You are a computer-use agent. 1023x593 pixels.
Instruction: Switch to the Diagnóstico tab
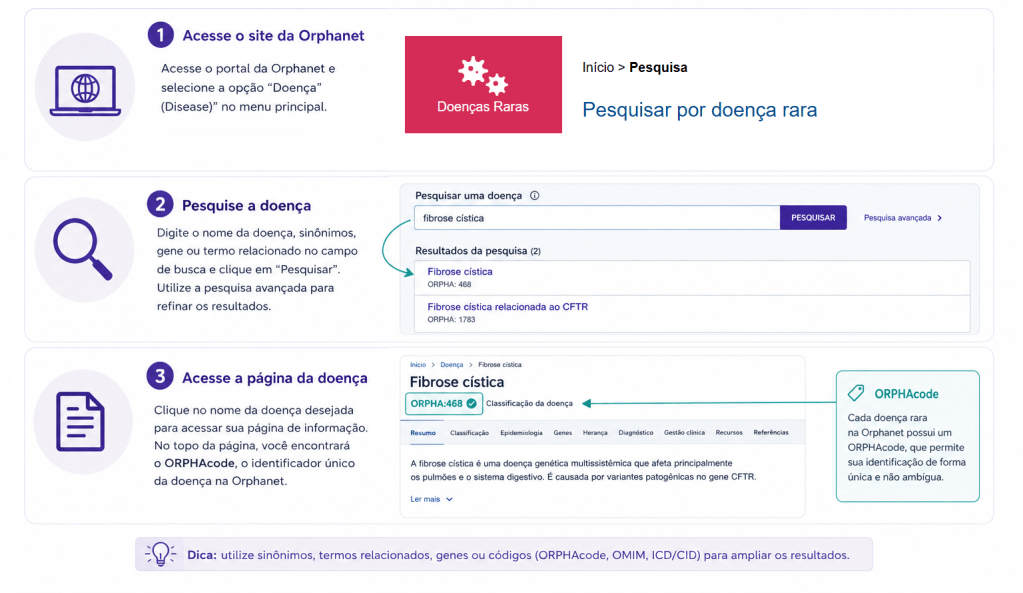tap(635, 433)
